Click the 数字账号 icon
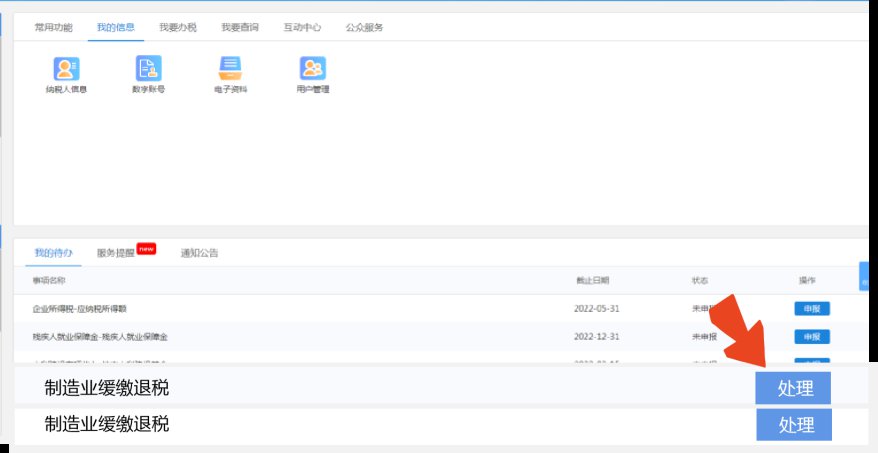Image resolution: width=878 pixels, height=453 pixels. coord(148,69)
